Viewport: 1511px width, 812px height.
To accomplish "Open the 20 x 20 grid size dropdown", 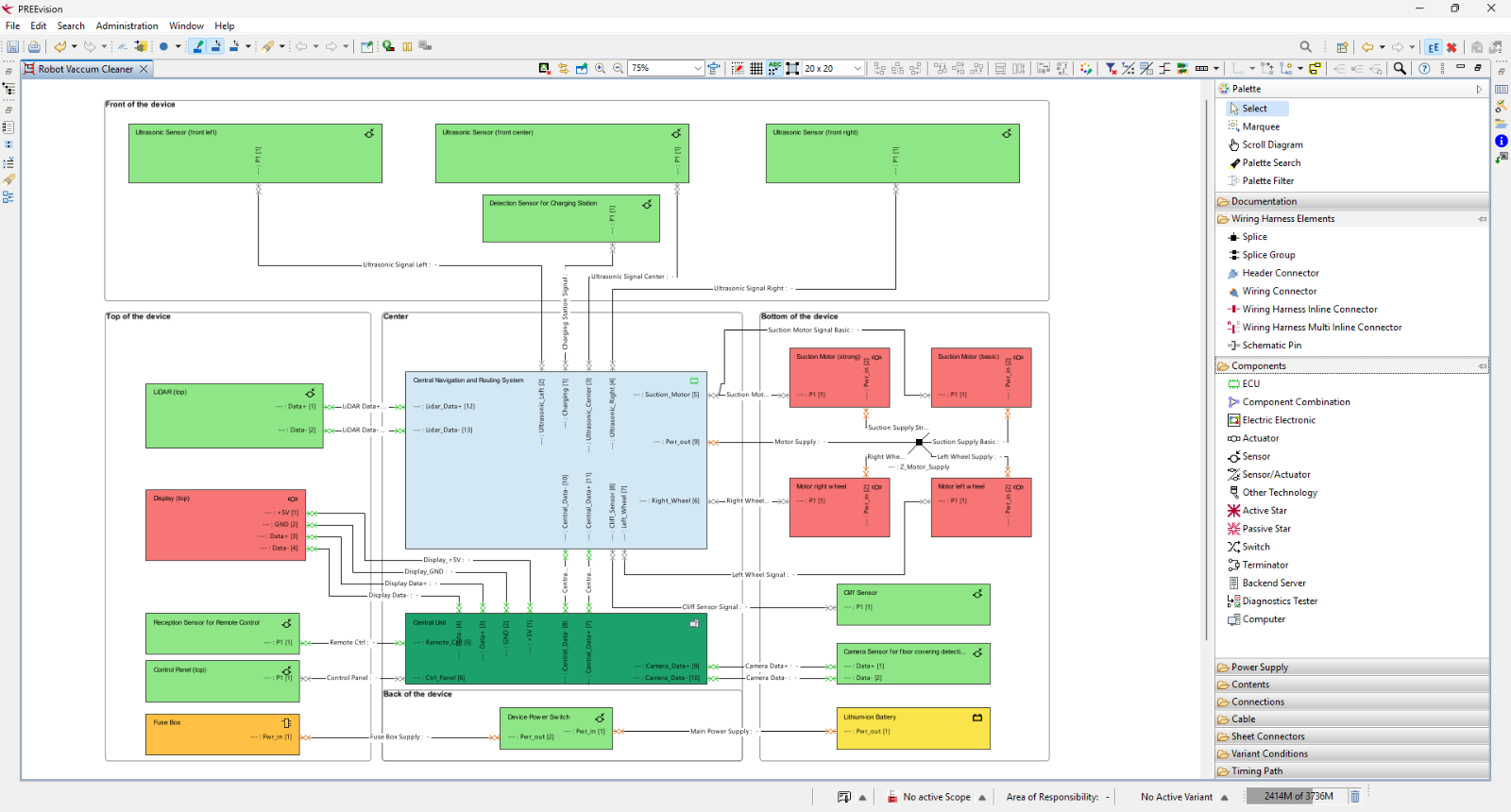I will 857,69.
